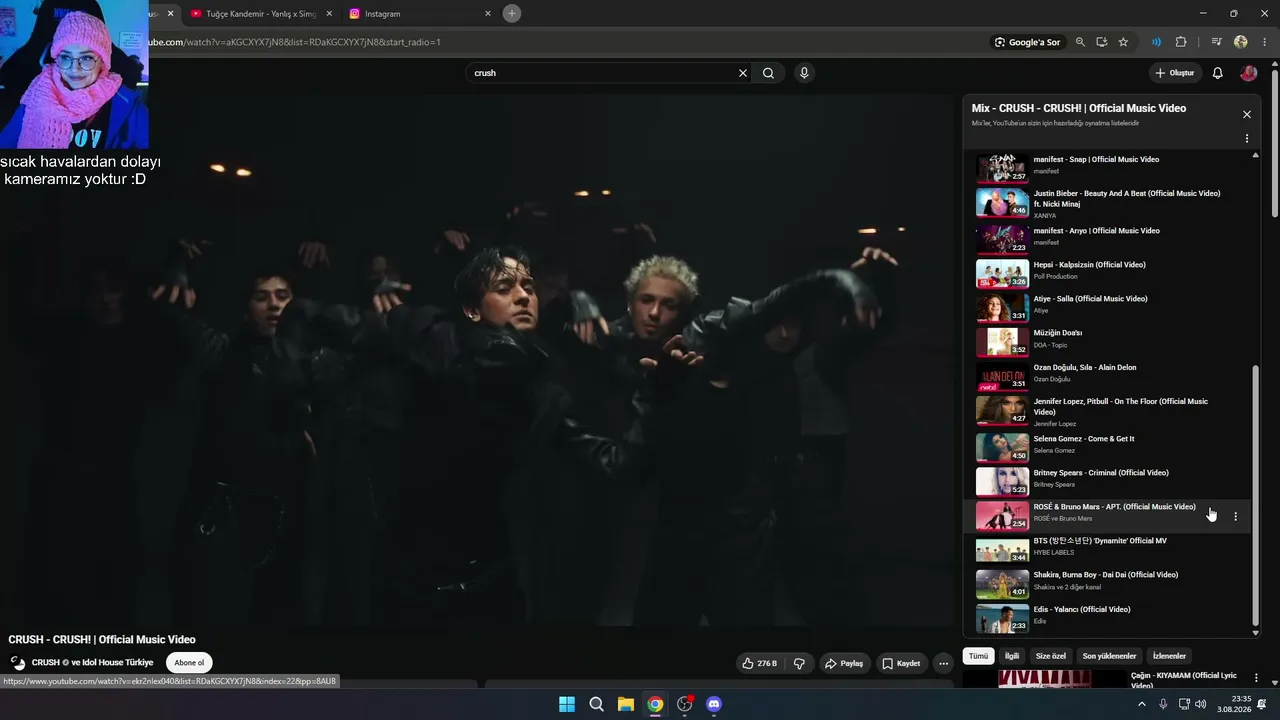Select the İlgili filter chip

pos(1012,656)
